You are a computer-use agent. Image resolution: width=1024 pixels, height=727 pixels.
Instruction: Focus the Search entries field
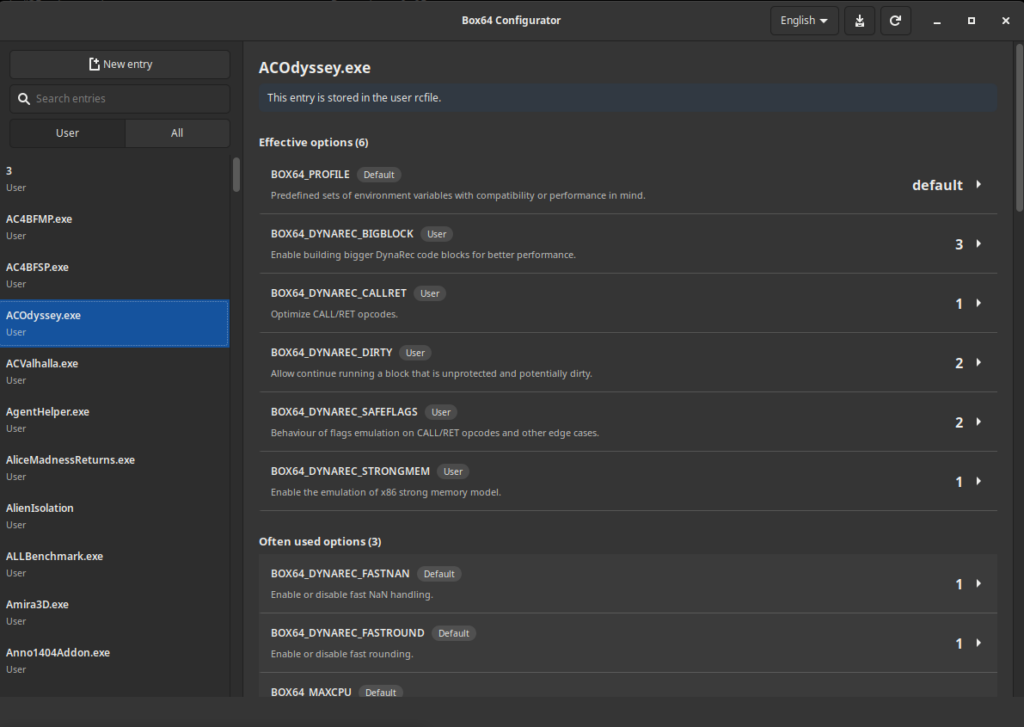[120, 99]
